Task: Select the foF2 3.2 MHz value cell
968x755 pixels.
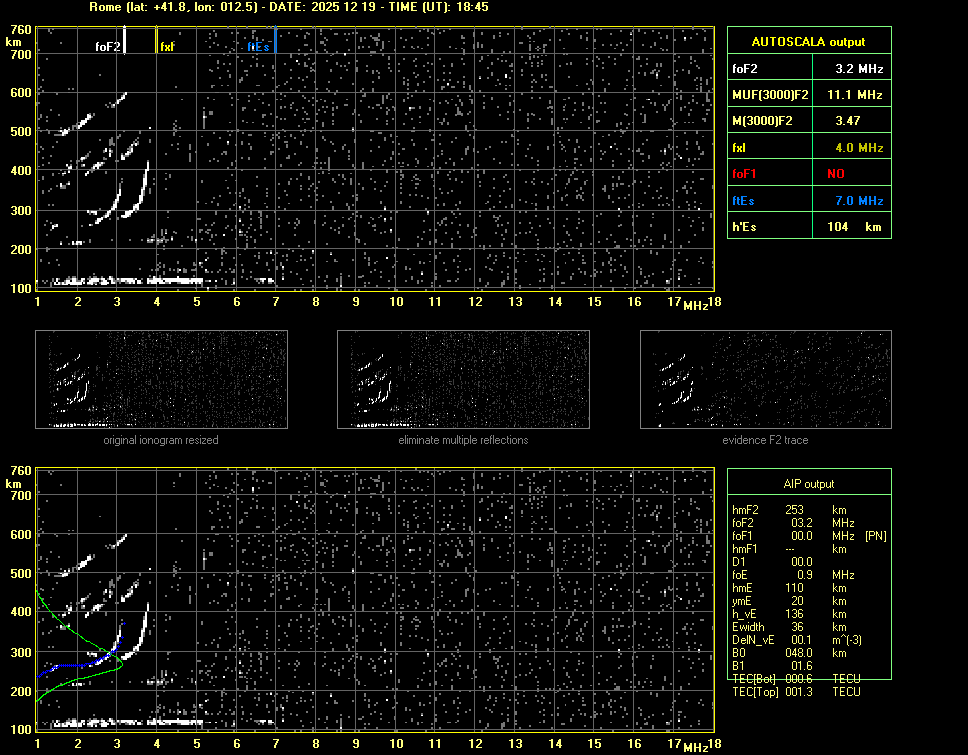Action: (x=859, y=69)
